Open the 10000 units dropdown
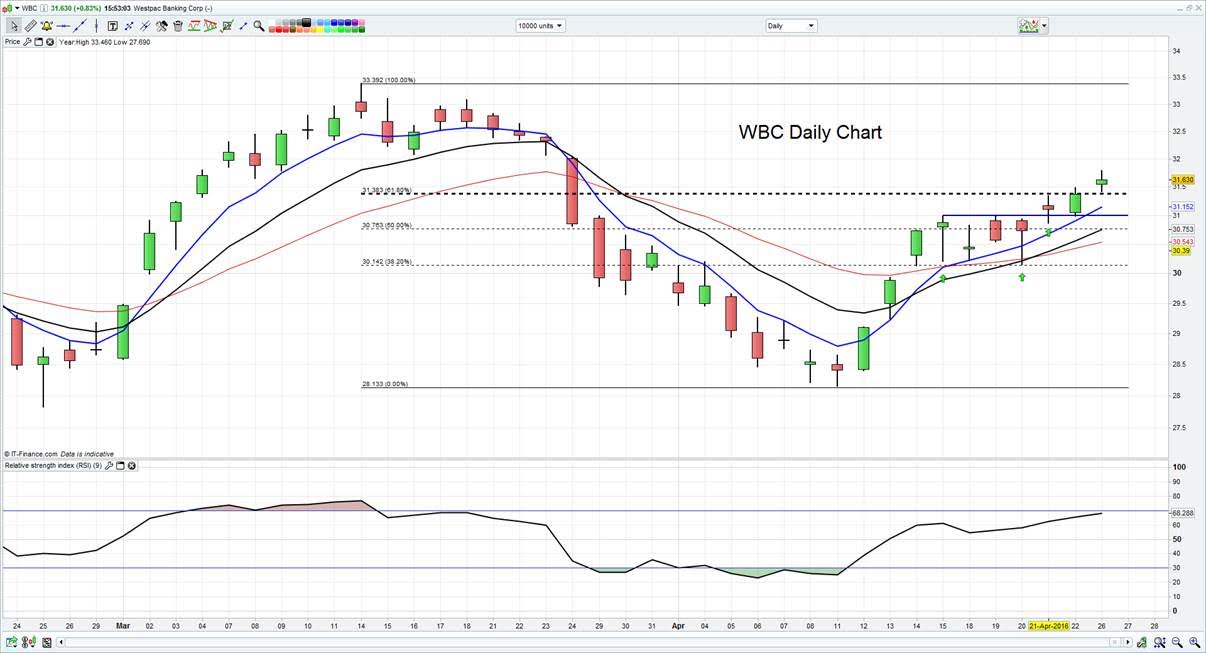The height and width of the screenshot is (653, 1206). tap(540, 26)
